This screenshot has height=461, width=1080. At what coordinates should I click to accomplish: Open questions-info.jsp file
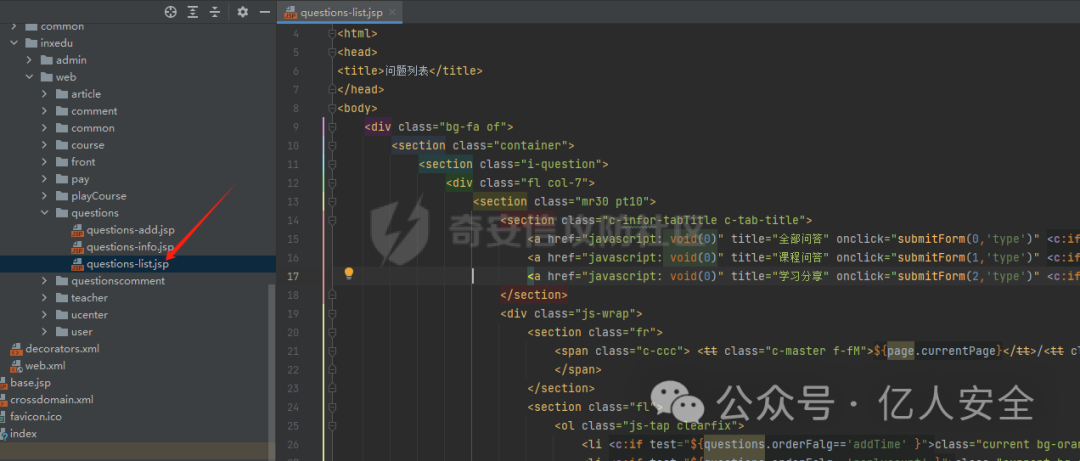130,247
